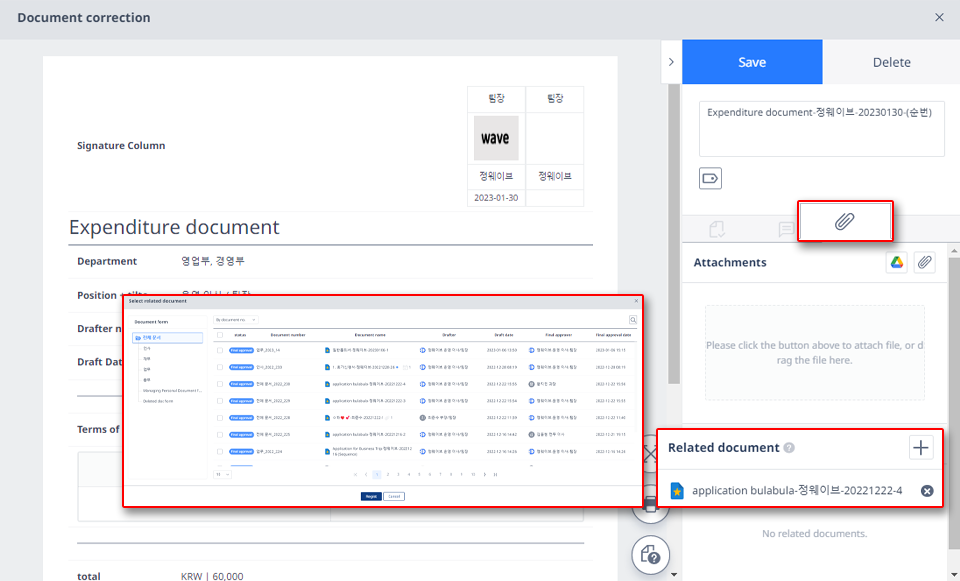Open the Attachments tab via the paperclip icon
The height and width of the screenshot is (581, 960).
click(843, 219)
